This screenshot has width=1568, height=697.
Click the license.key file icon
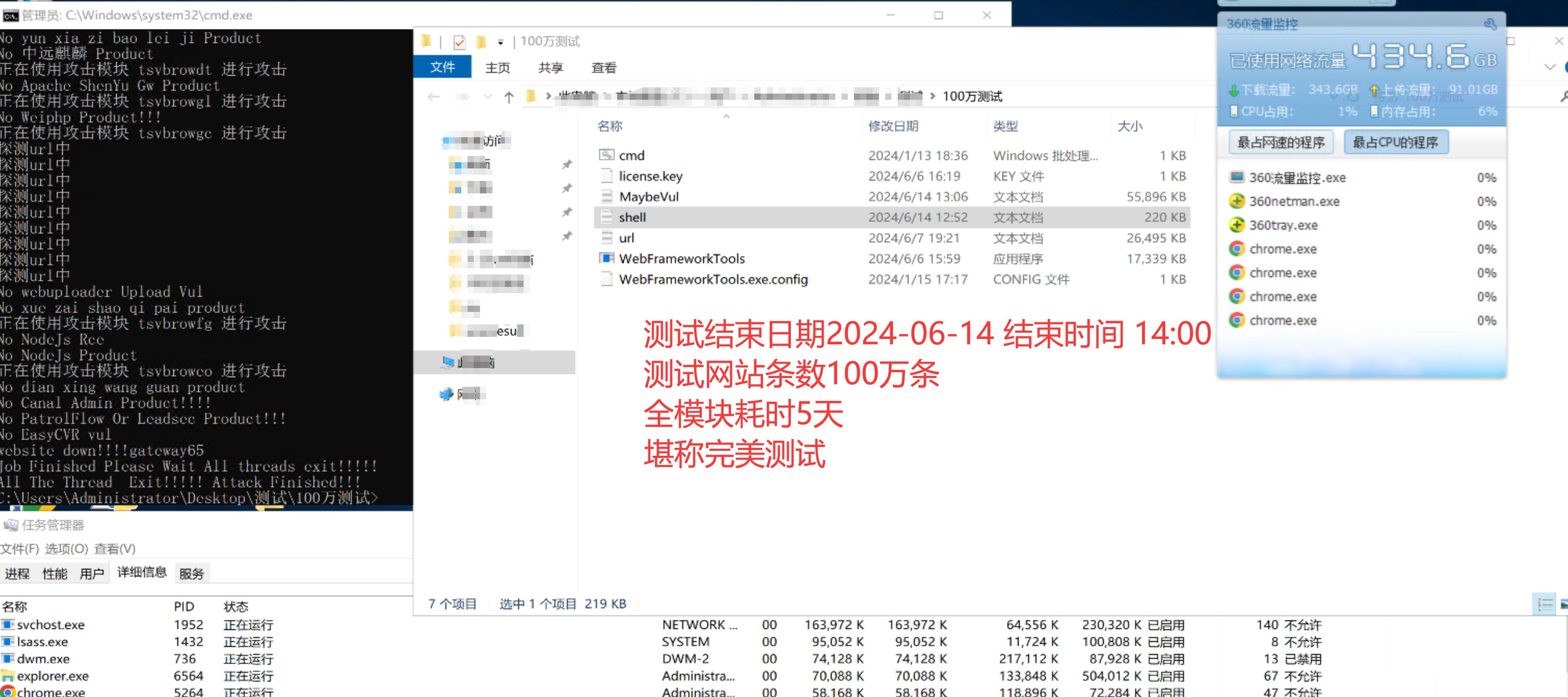pos(606,175)
